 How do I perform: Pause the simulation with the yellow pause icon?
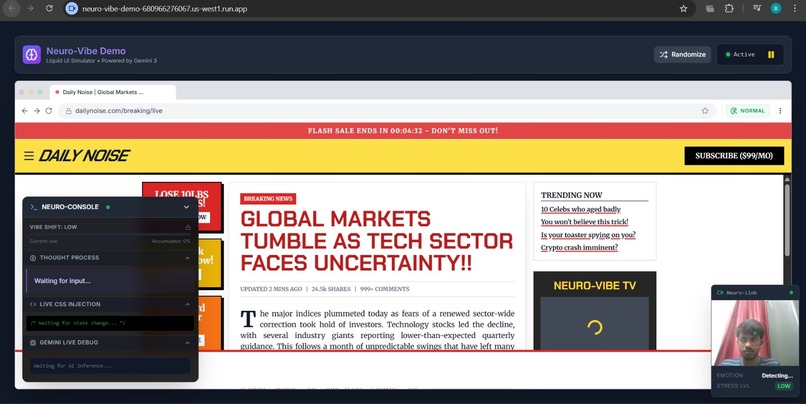[x=771, y=54]
